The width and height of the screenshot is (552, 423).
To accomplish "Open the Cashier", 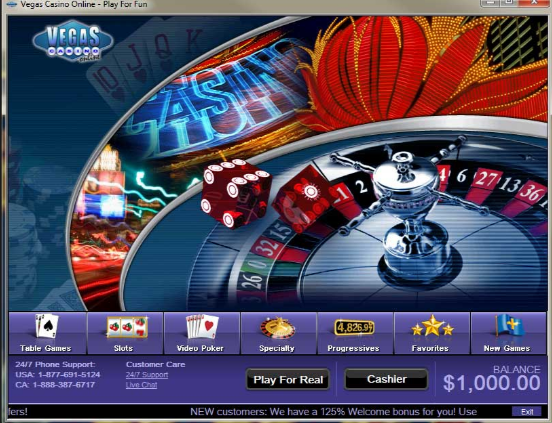I will [386, 379].
